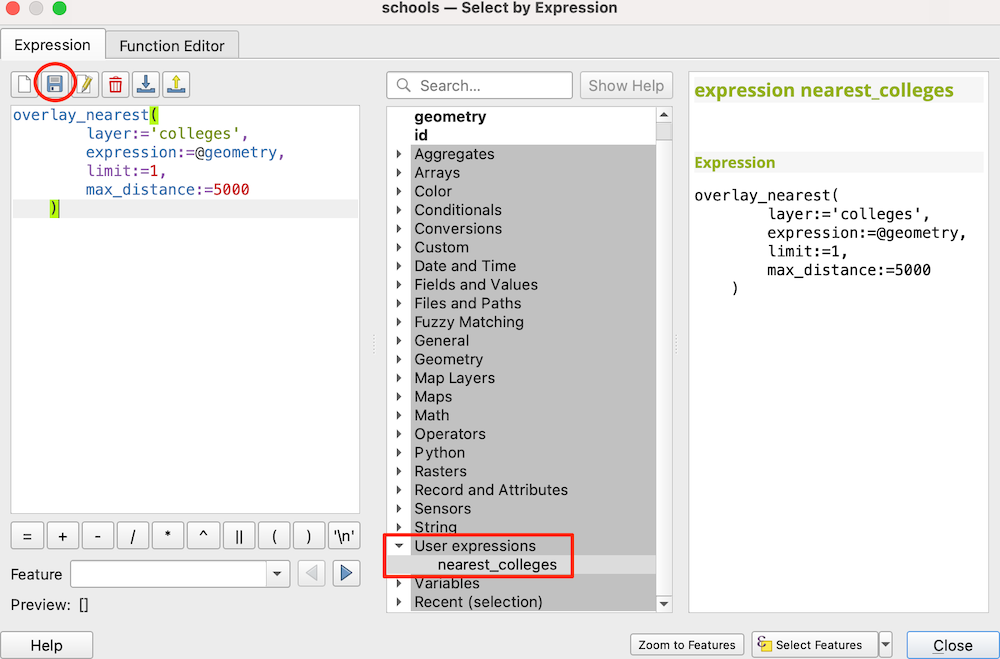Select the Math group
Image resolution: width=1000 pixels, height=659 pixels.
click(432, 415)
